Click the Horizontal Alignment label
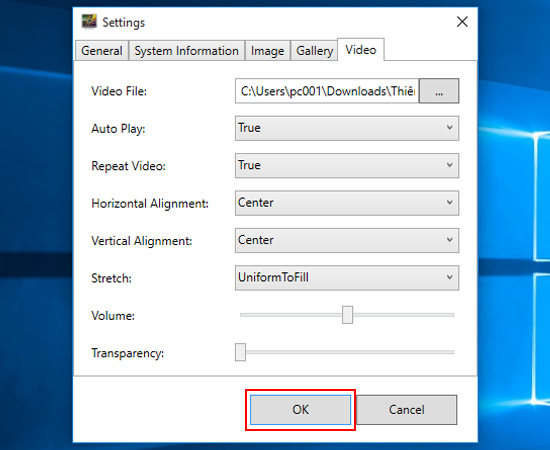 (x=150, y=203)
